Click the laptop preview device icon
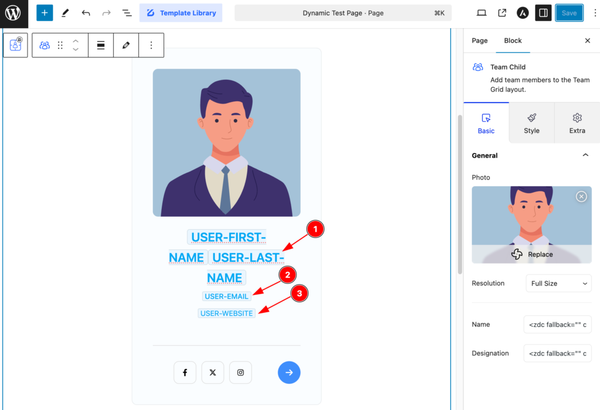 [481, 13]
